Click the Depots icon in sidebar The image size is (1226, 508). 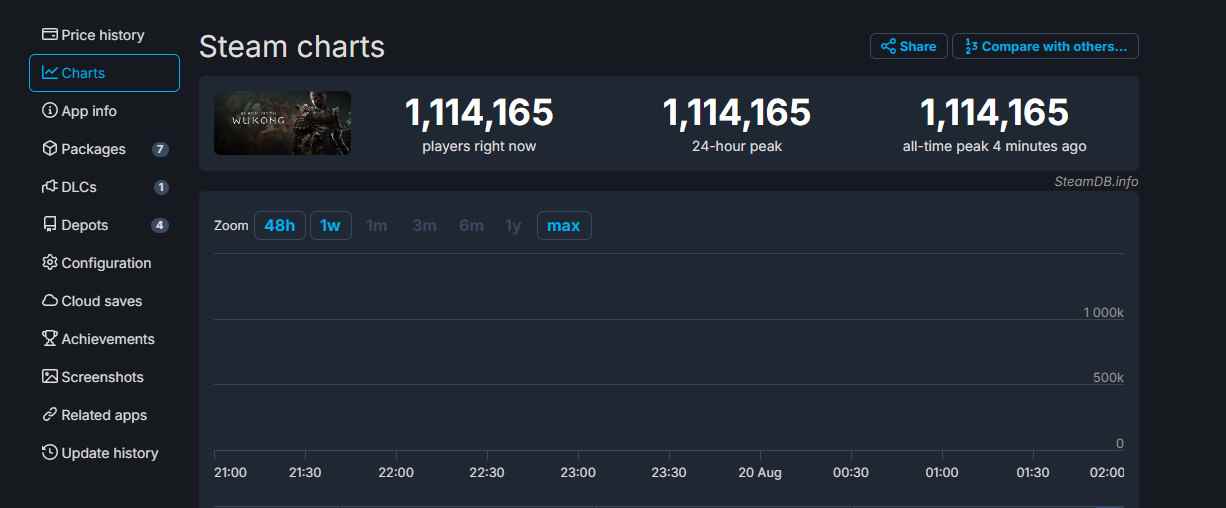point(49,225)
